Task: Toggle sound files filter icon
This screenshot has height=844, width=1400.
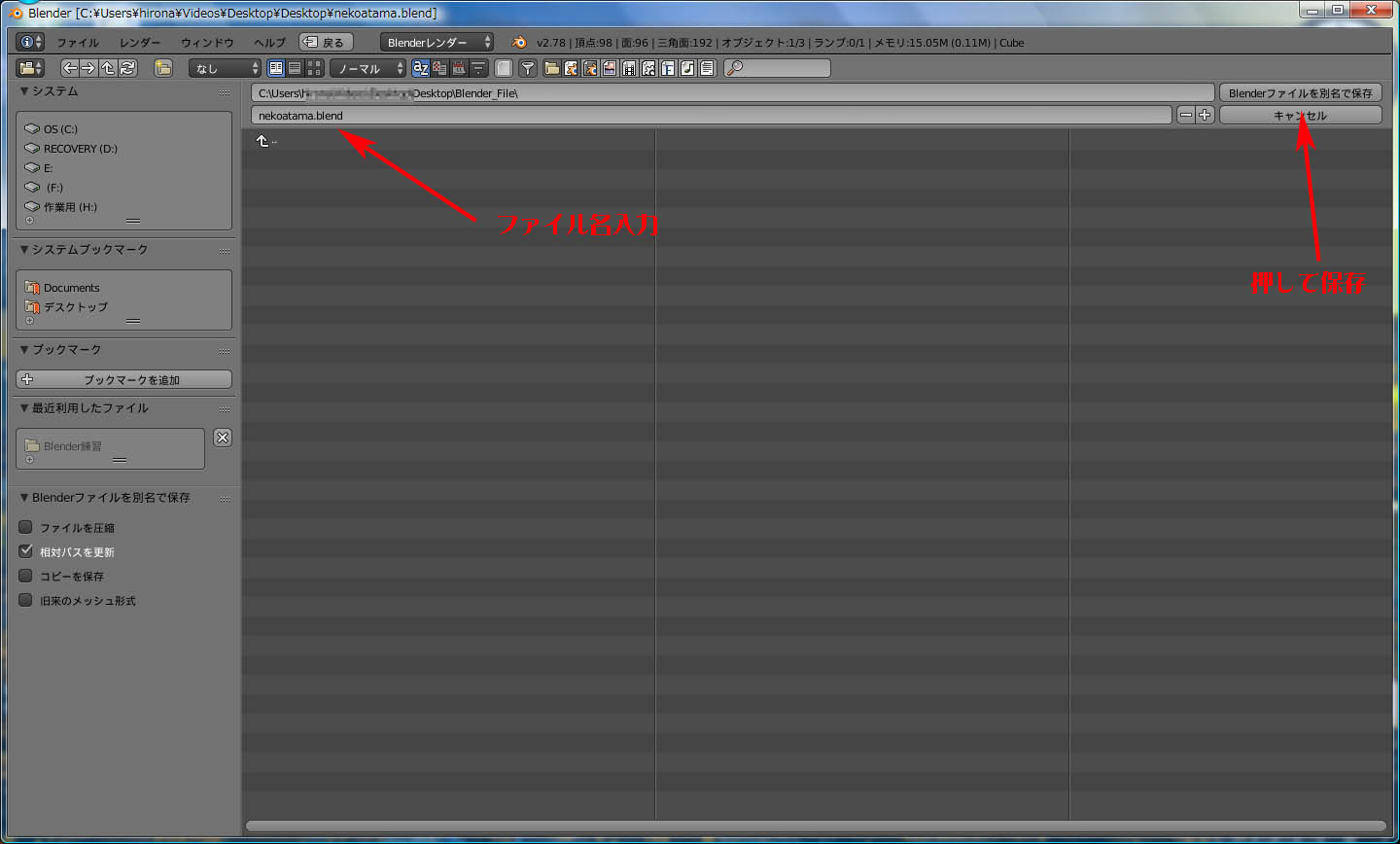Action: [687, 68]
